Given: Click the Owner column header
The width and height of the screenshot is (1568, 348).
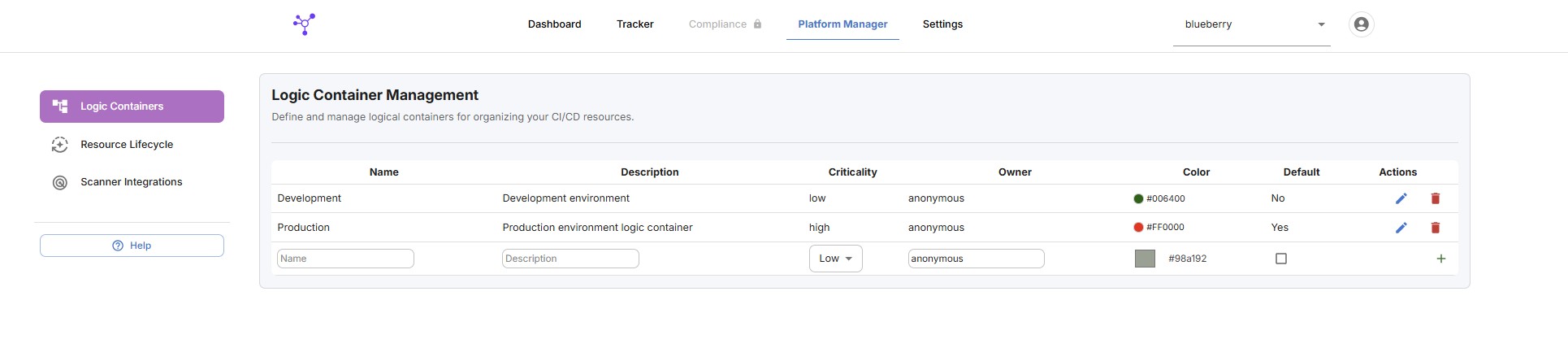Looking at the screenshot, I should click(x=1016, y=172).
